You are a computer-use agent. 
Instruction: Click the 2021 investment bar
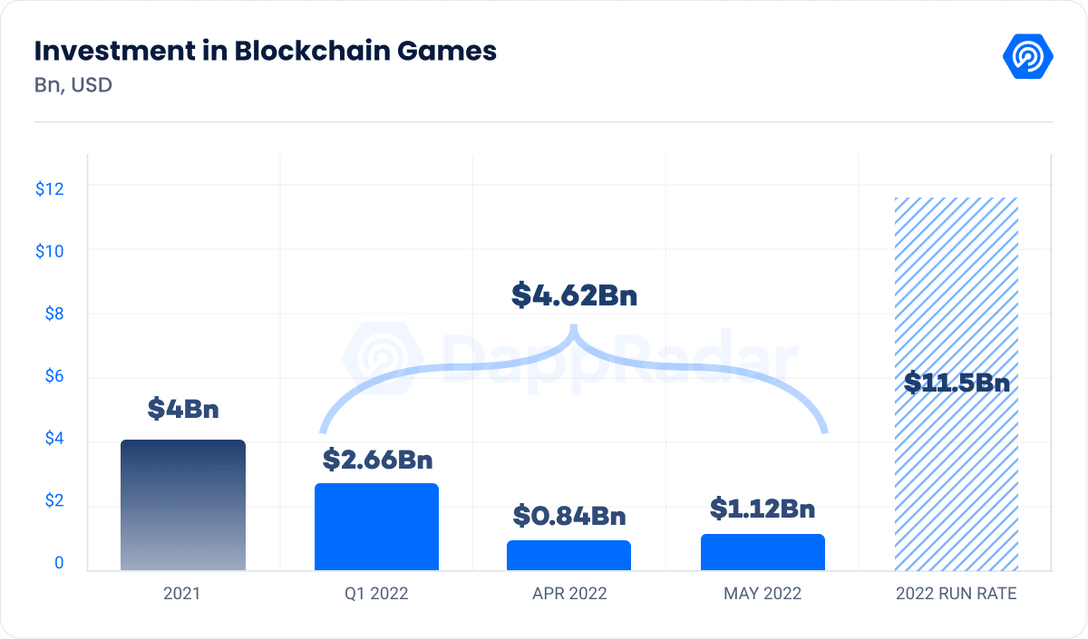[x=183, y=505]
